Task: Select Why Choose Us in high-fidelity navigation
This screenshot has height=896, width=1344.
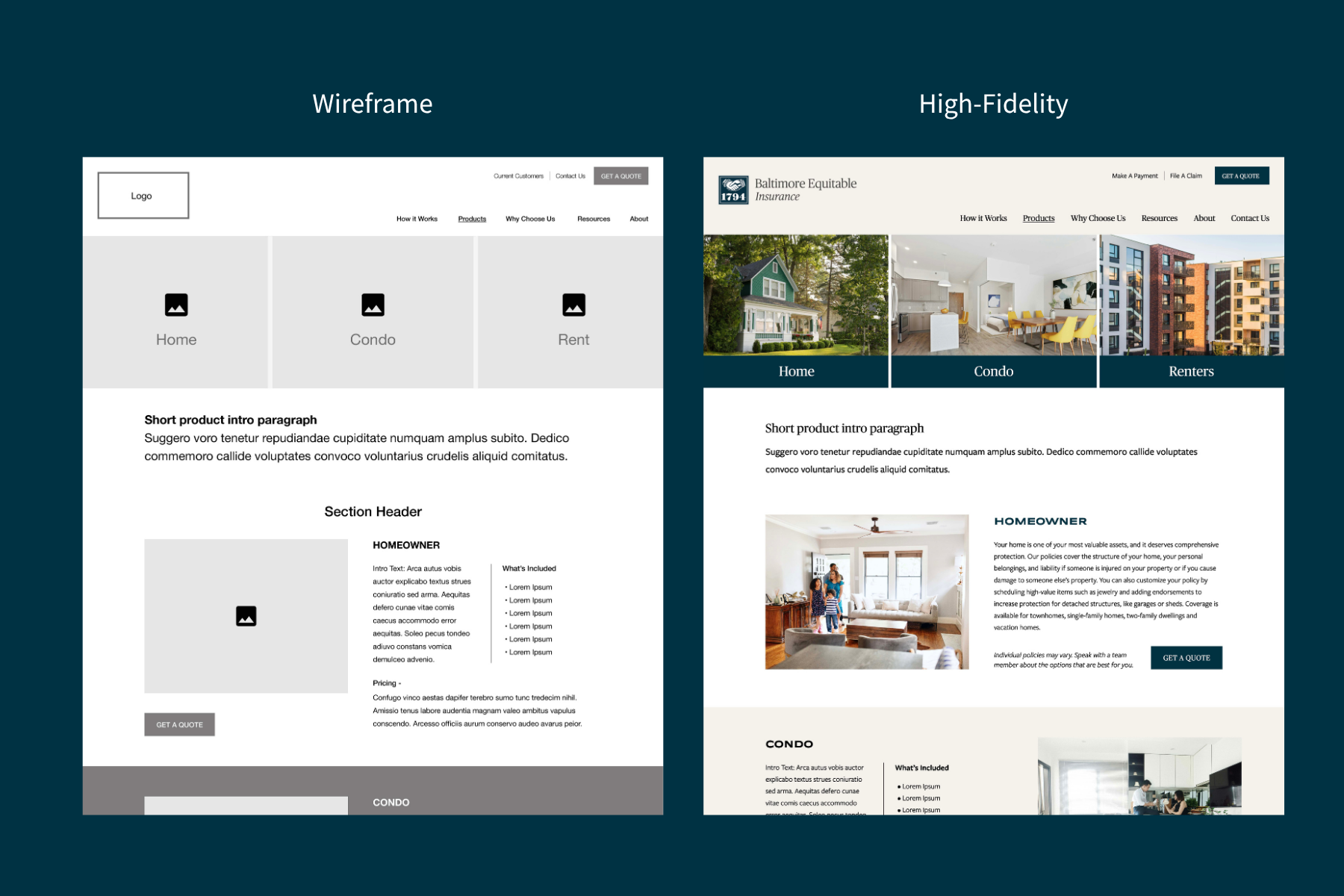Action: click(x=1098, y=218)
